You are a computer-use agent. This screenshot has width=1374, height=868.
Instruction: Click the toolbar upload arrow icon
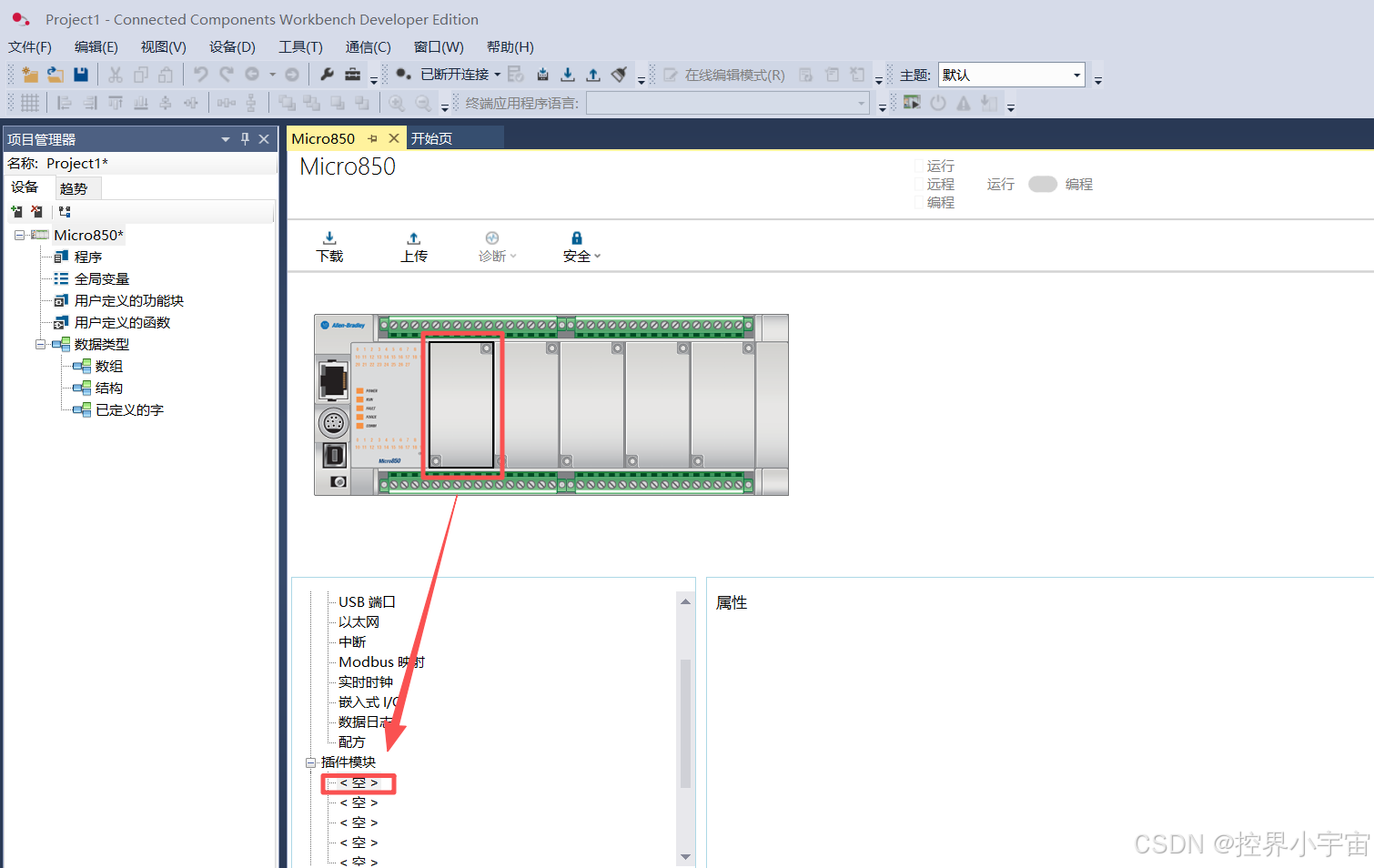click(x=593, y=75)
